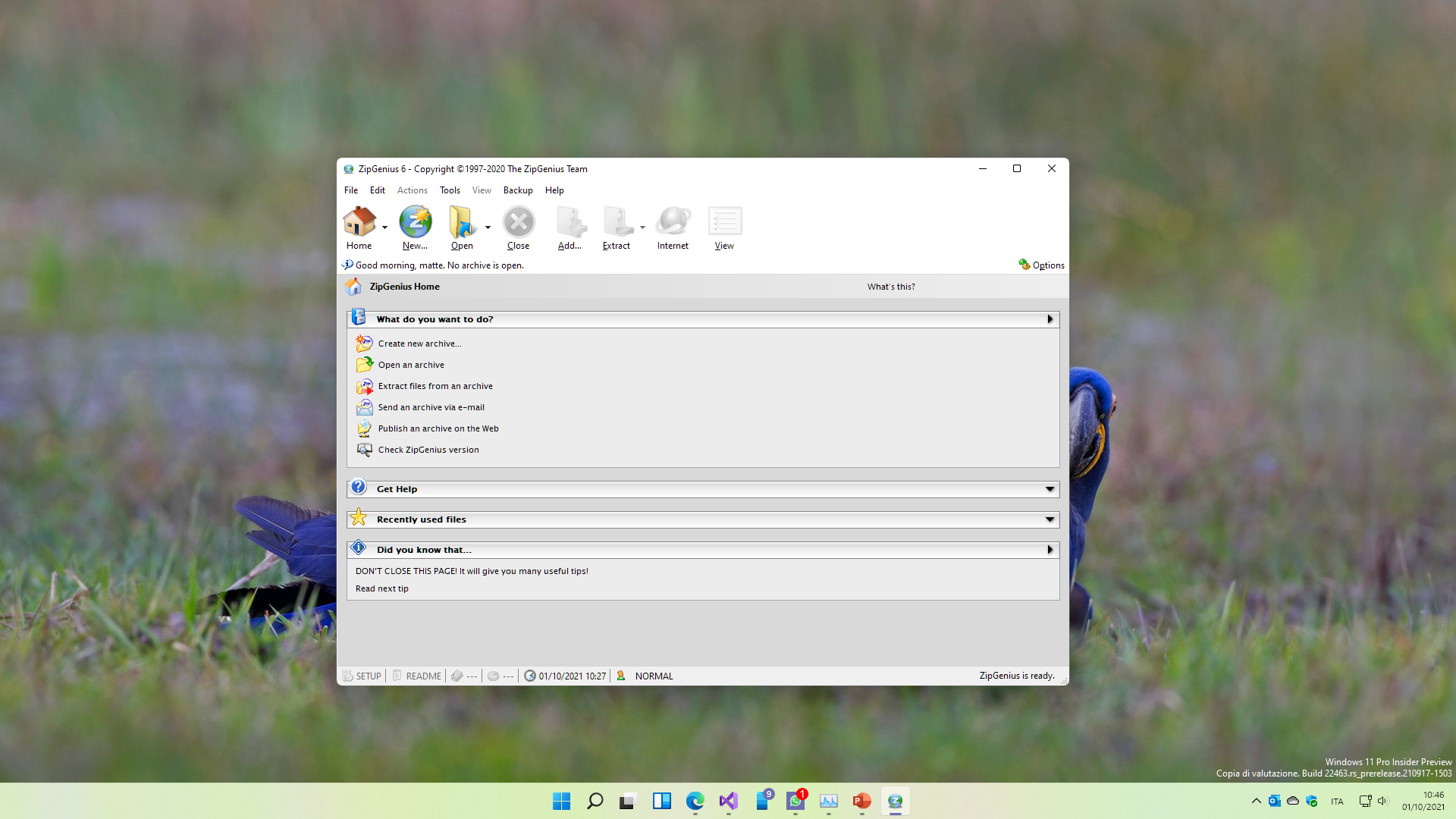Click Create new archive link
This screenshot has height=819, width=1456.
[419, 344]
